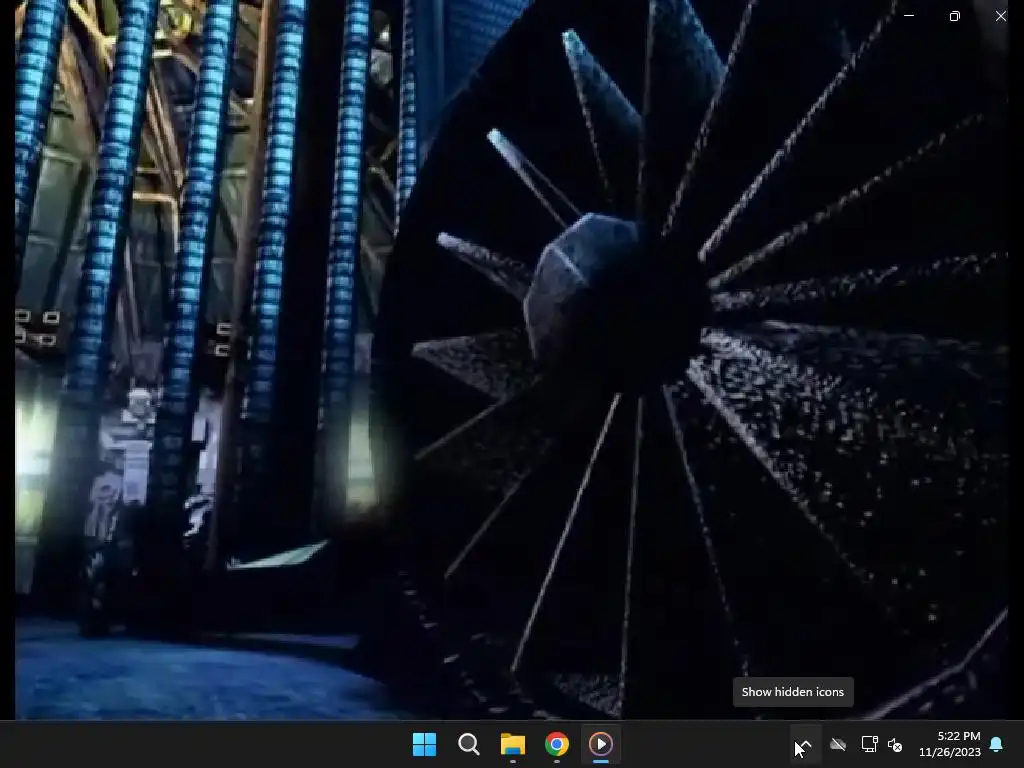Click the Media Player taskbar icon
This screenshot has height=768, width=1024.
pyautogui.click(x=601, y=744)
